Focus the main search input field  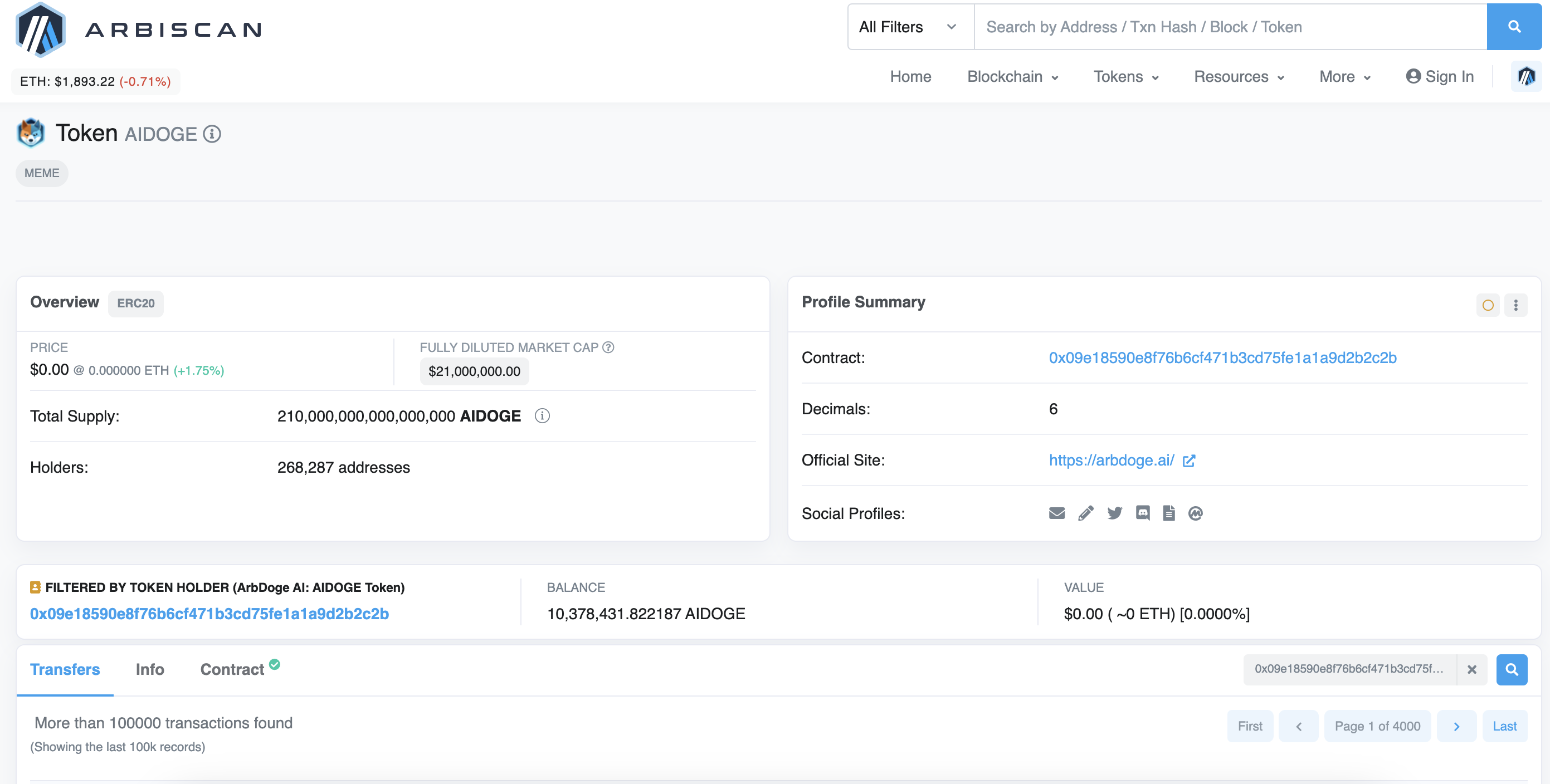tap(1230, 27)
